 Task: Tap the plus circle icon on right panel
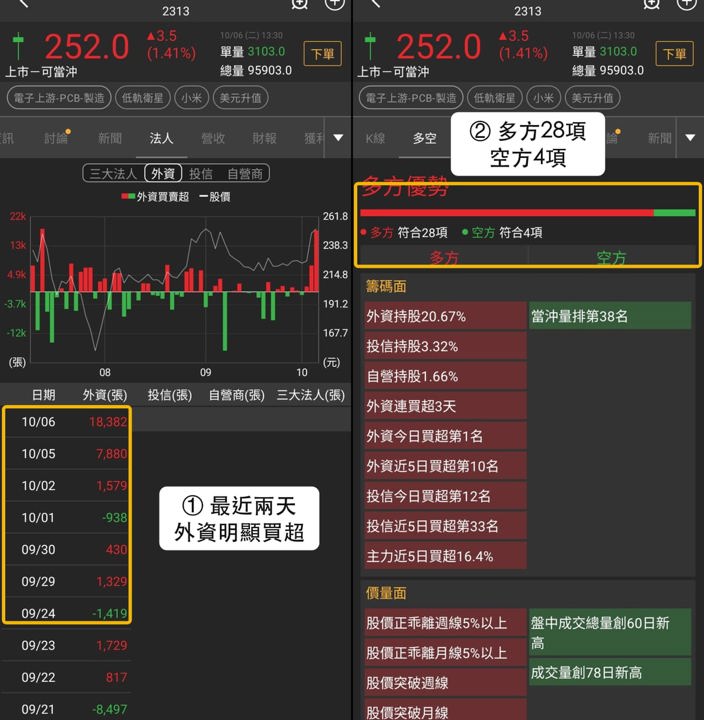pyautogui.click(x=687, y=4)
